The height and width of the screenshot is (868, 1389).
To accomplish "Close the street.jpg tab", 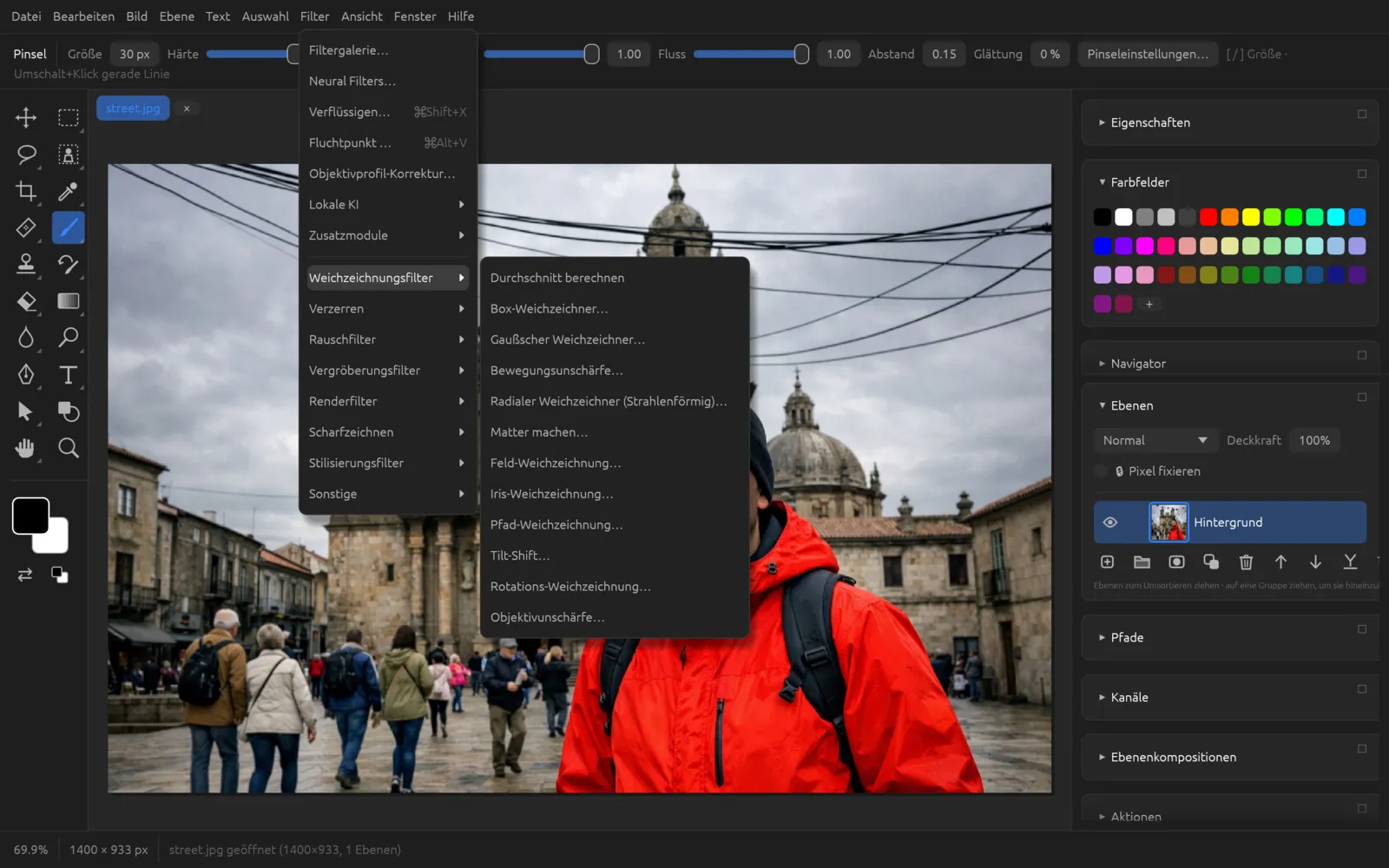I will (x=186, y=108).
